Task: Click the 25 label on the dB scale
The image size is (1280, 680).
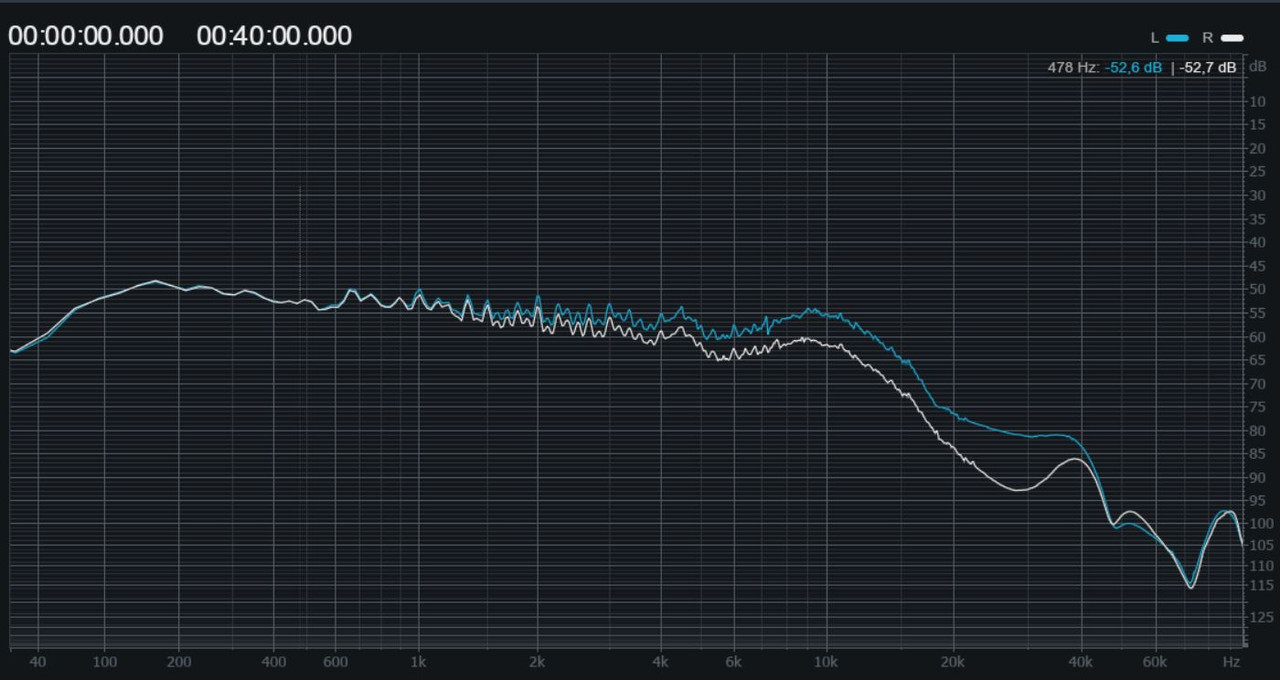Action: [x=1258, y=172]
